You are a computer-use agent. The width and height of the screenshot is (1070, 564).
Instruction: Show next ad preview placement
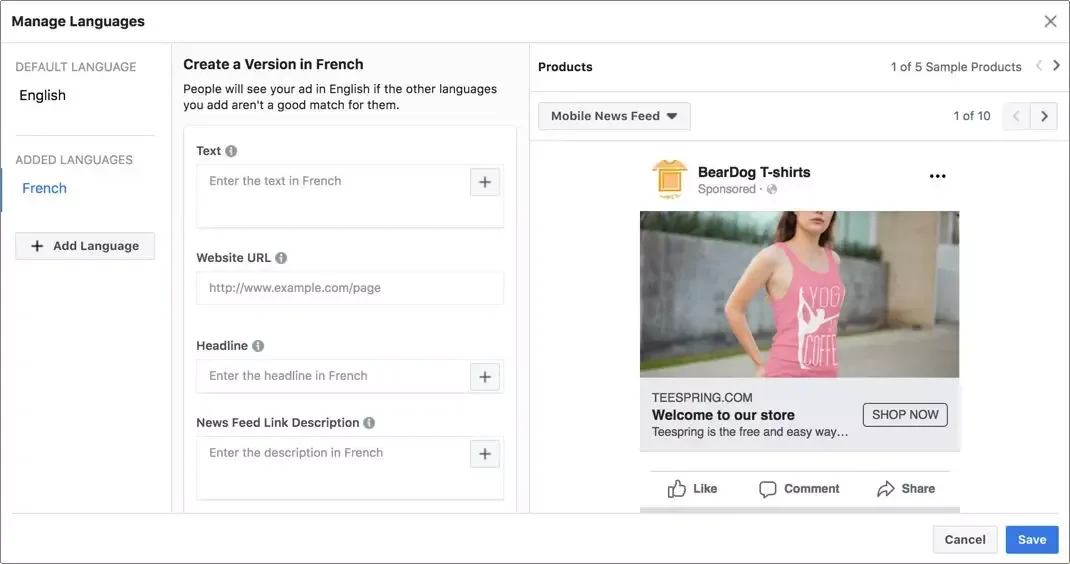(1044, 116)
